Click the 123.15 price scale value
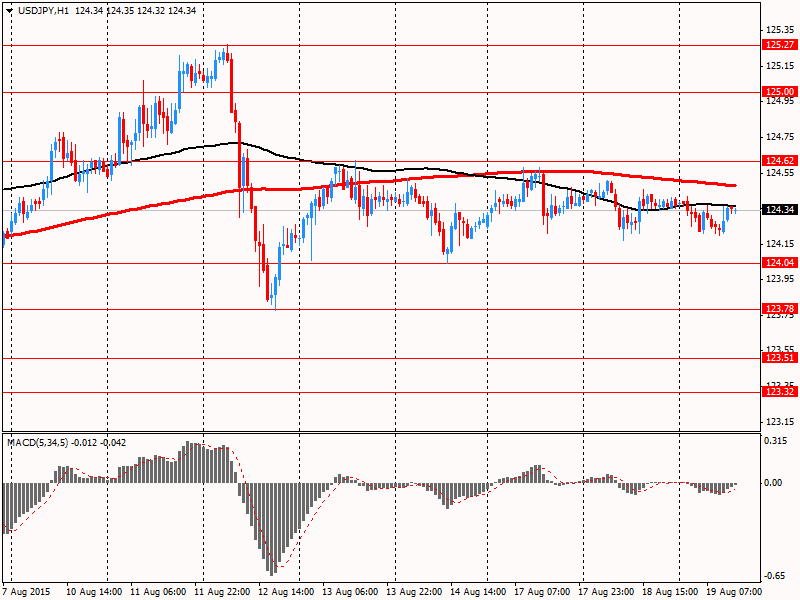Image resolution: width=800 pixels, height=600 pixels. click(x=780, y=422)
